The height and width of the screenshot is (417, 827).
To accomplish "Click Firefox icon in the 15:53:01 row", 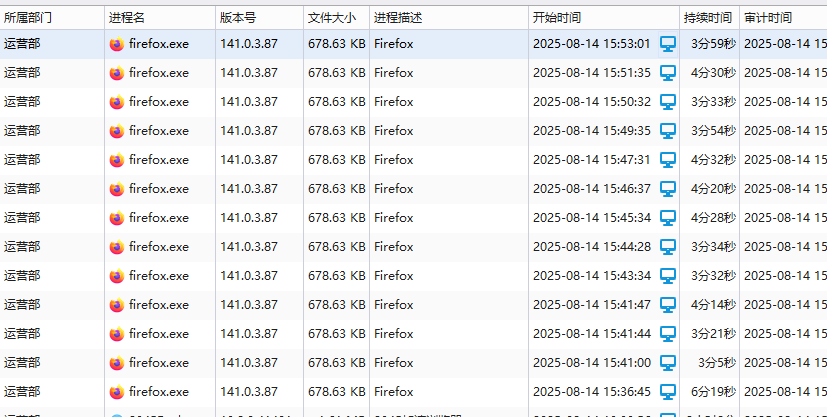I will (x=117, y=44).
